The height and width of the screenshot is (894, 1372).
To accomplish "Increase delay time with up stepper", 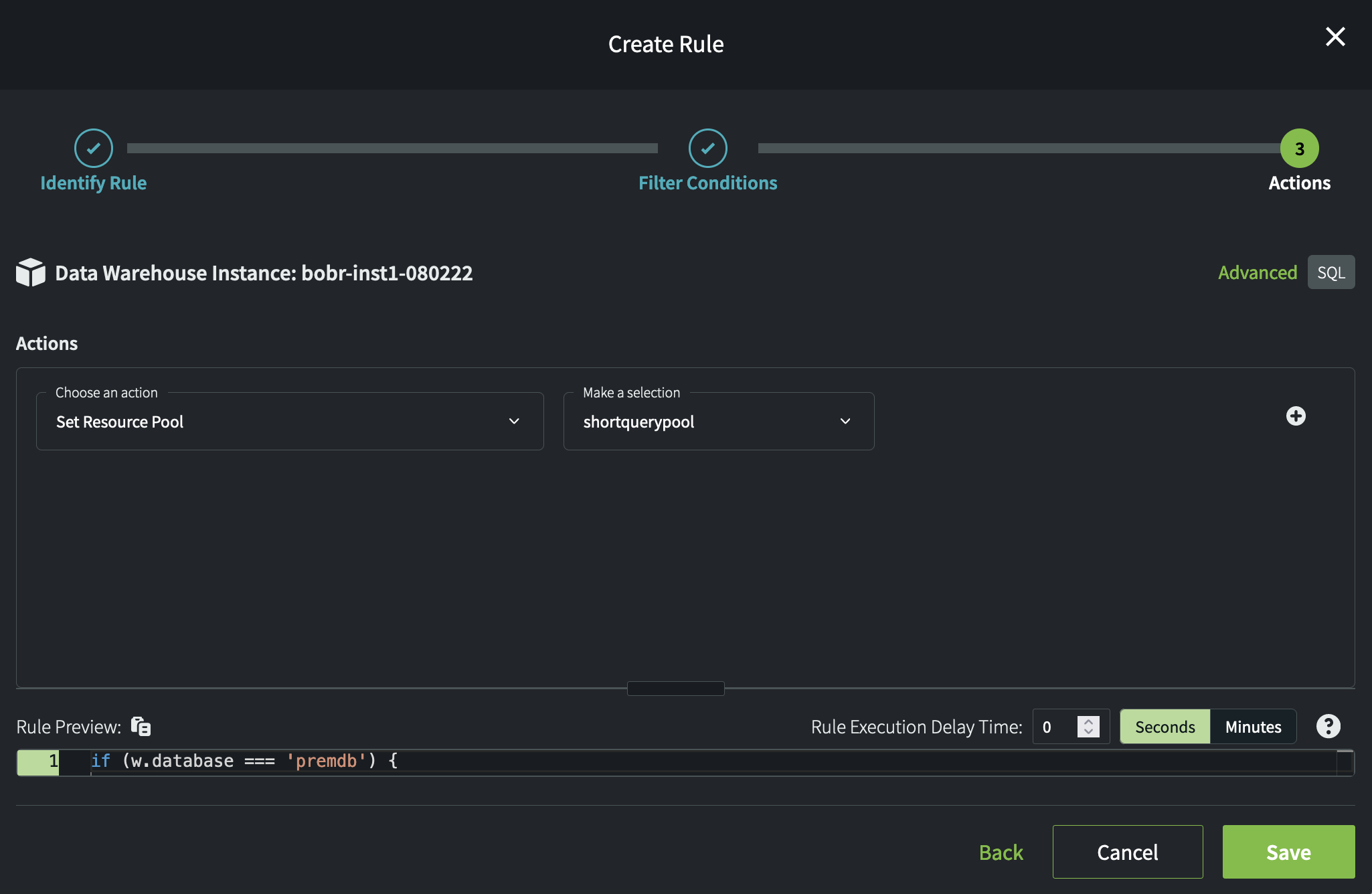I will (1088, 721).
